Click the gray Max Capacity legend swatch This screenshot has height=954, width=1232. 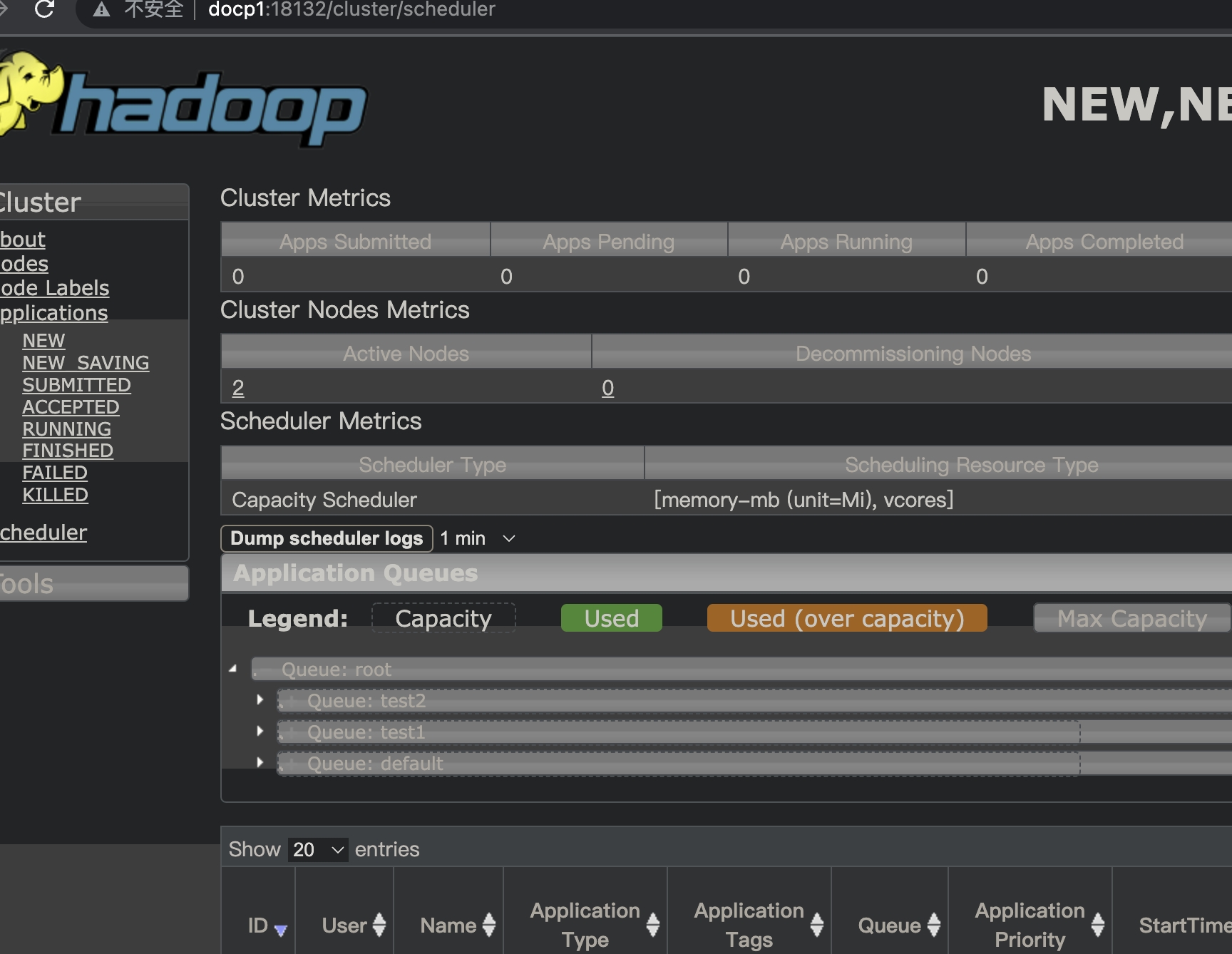(1132, 618)
